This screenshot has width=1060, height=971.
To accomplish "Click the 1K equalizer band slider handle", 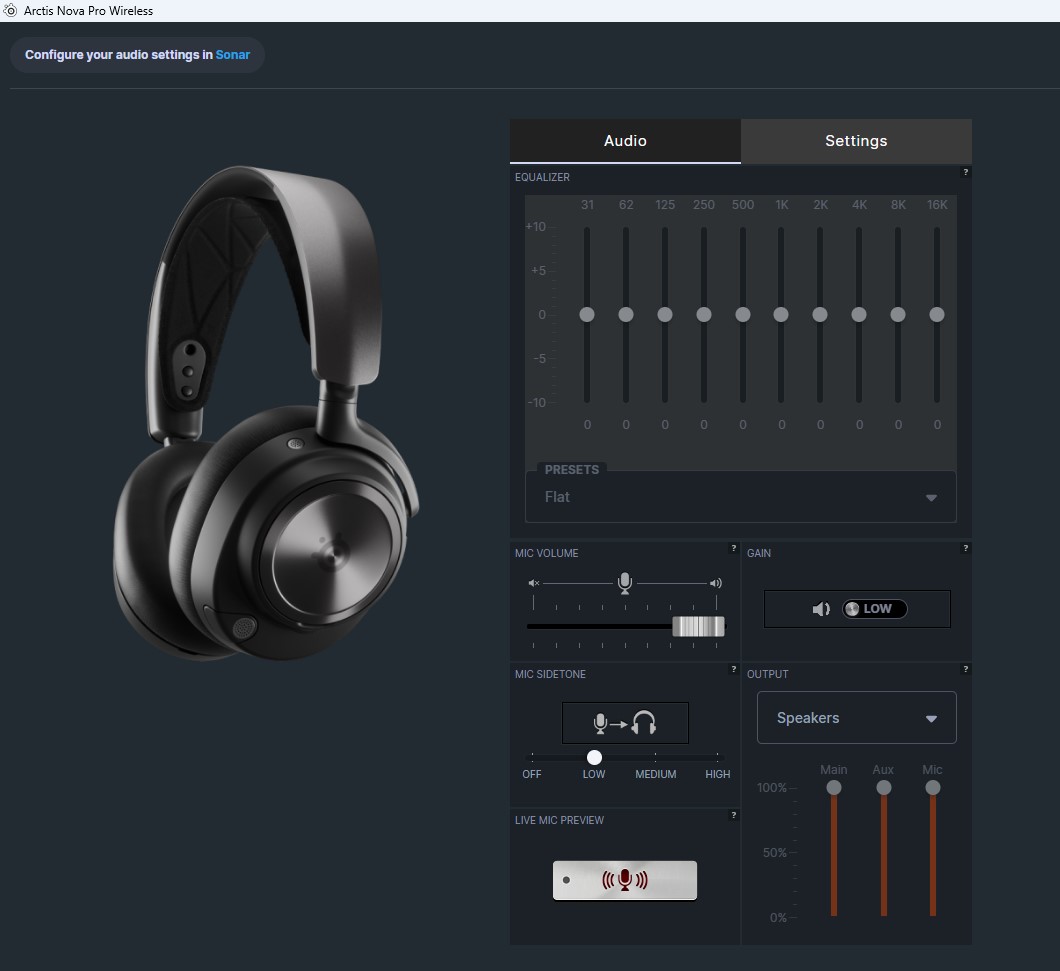I will (x=781, y=315).
